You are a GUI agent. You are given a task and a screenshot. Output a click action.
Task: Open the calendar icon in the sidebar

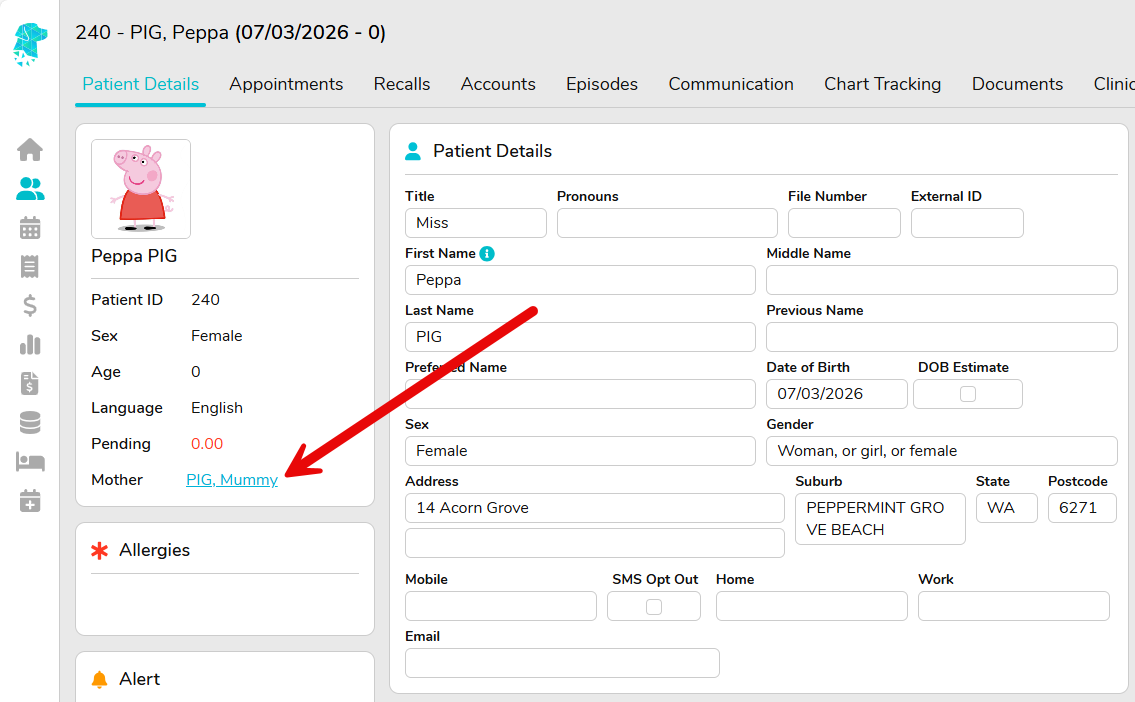30,228
